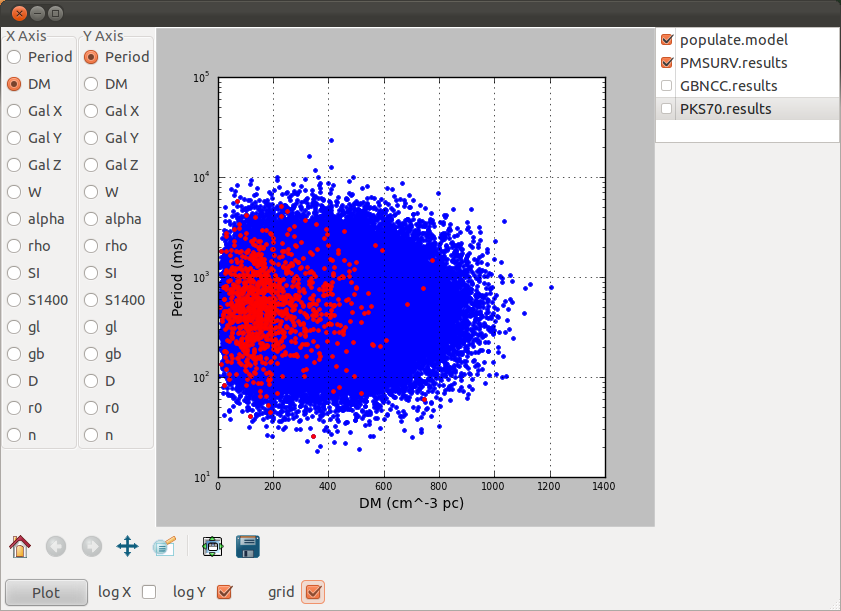Click the forward arrow navigation icon

91,546
